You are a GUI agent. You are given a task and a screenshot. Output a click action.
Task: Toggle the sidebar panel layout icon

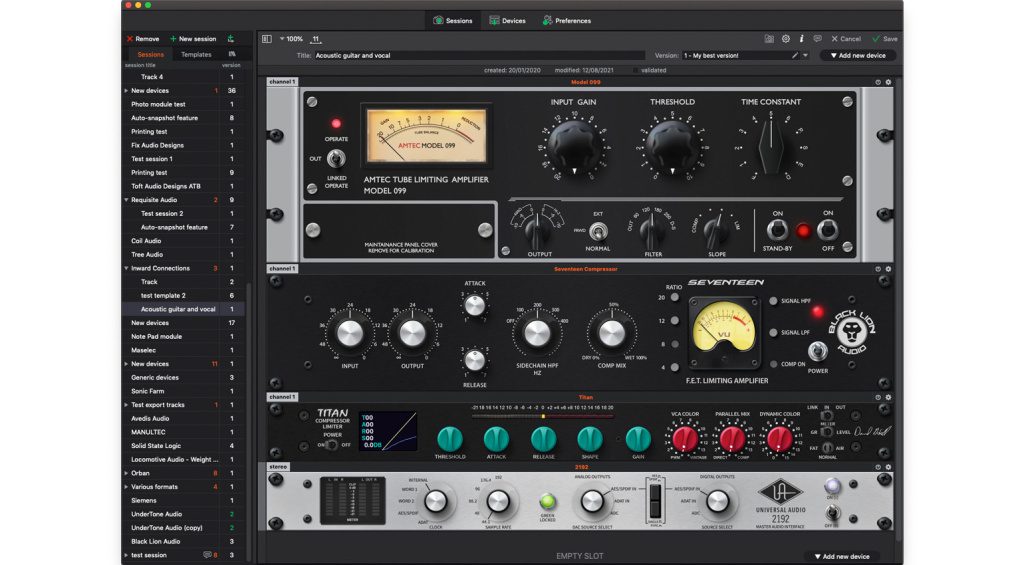[266, 39]
